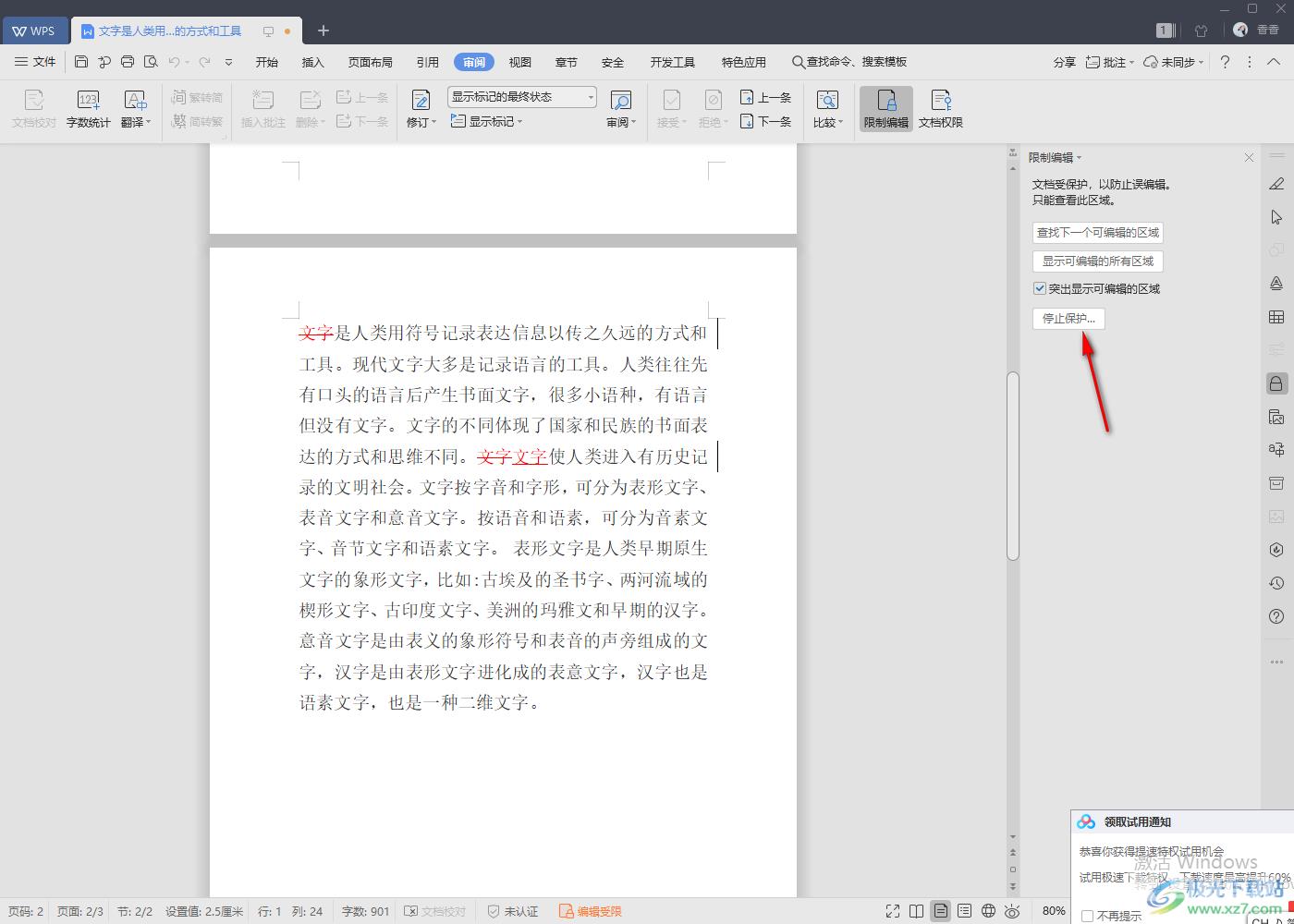Click the 80% zoom level
This screenshot has width=1294, height=924.
(x=1054, y=911)
